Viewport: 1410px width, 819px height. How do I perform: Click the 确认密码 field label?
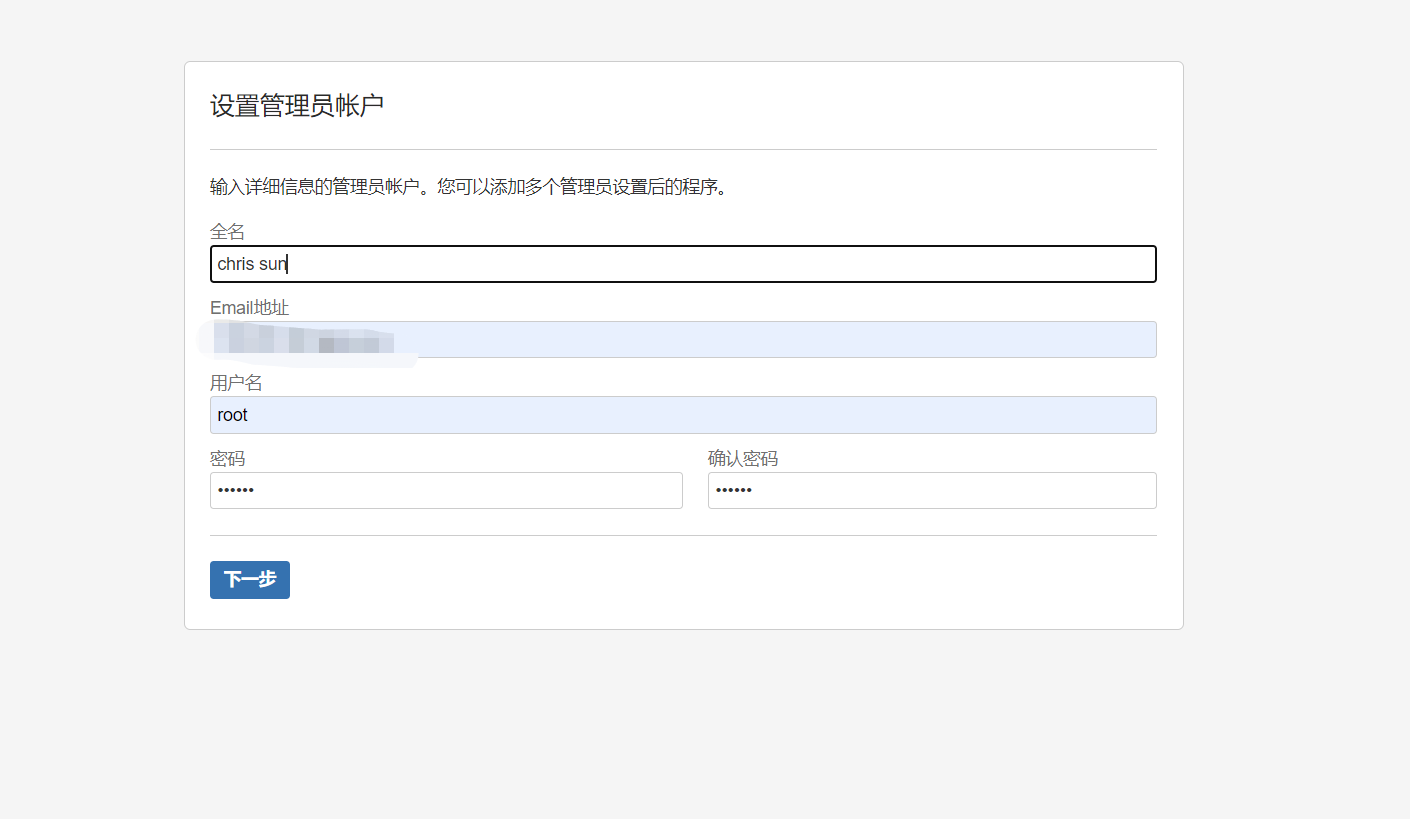[x=742, y=458]
